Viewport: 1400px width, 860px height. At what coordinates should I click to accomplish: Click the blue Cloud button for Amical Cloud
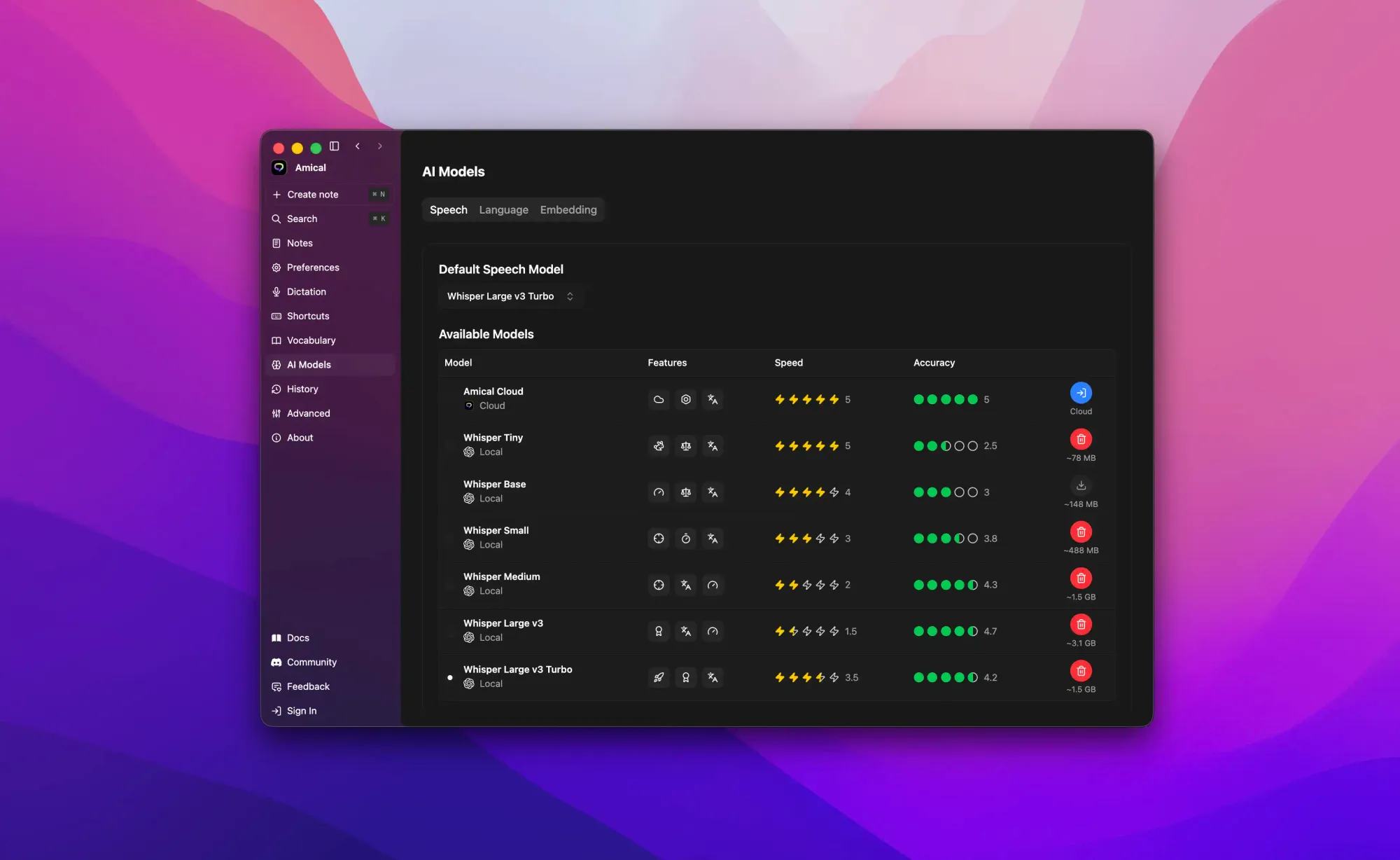(x=1081, y=393)
